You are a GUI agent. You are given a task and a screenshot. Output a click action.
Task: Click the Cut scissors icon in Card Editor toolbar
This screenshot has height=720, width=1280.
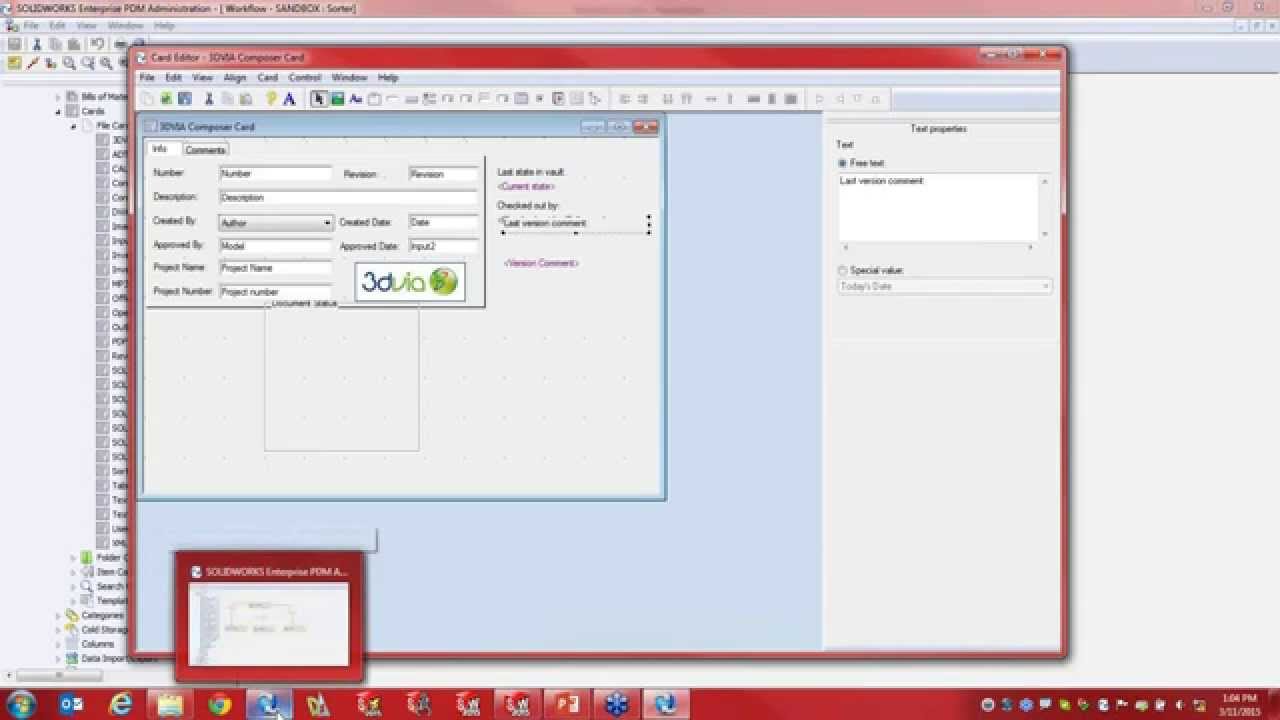tap(209, 99)
